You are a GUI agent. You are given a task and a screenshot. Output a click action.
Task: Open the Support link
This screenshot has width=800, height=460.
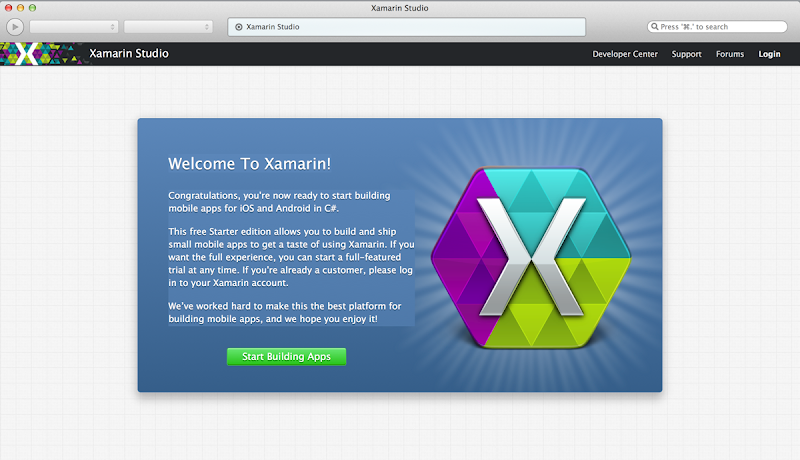coord(686,54)
